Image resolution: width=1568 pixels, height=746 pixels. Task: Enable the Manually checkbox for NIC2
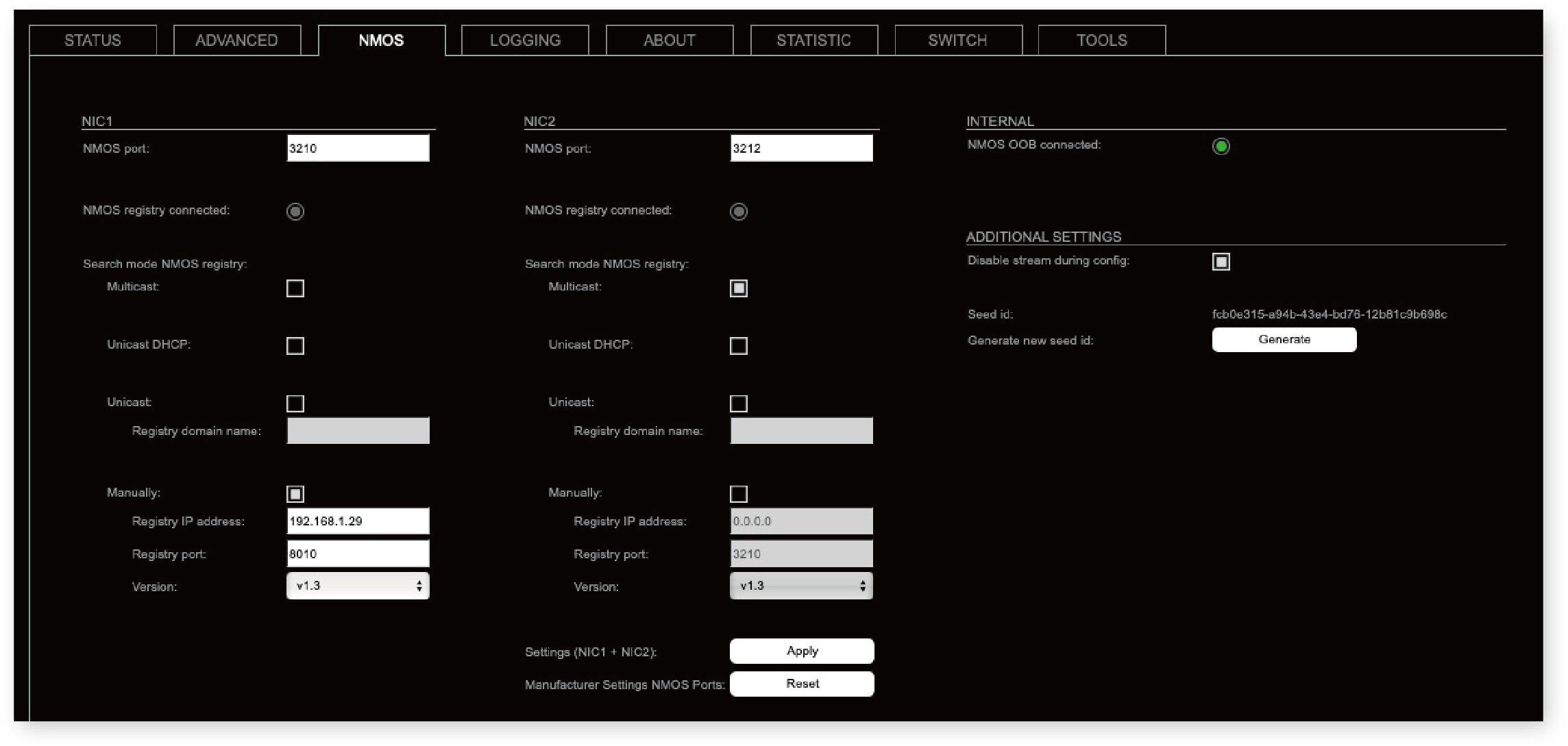click(x=739, y=494)
